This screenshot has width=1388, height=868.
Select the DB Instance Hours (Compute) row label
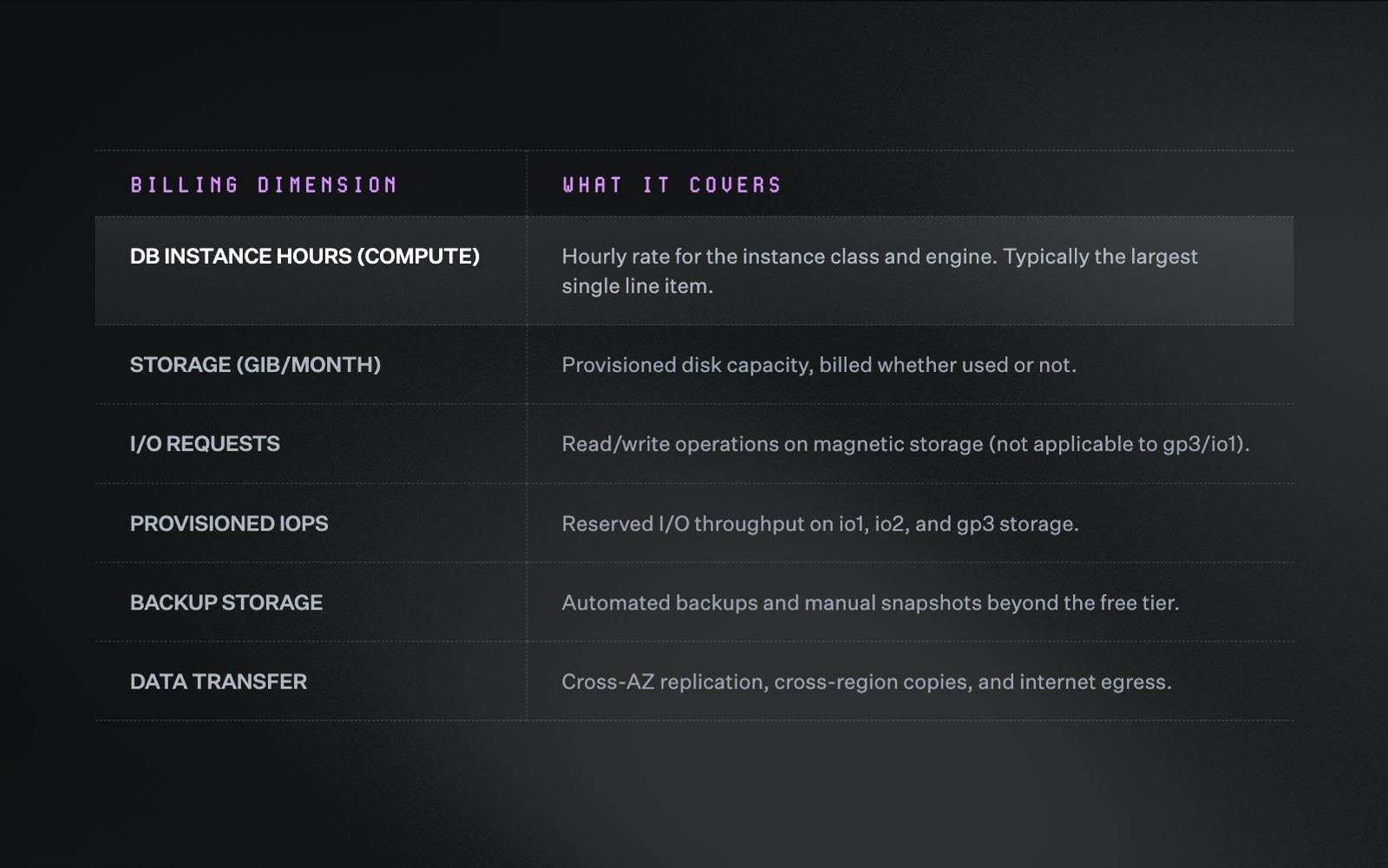(x=304, y=257)
